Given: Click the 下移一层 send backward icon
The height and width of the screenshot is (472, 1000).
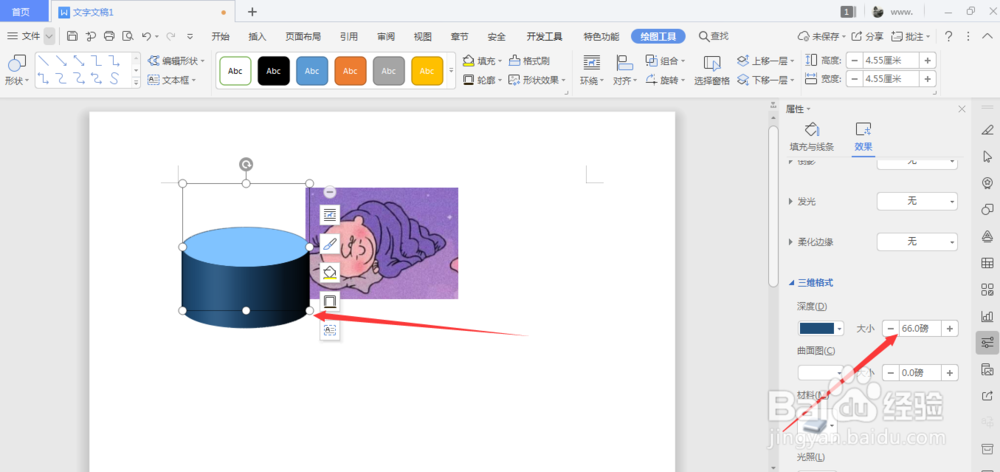Looking at the screenshot, I should pyautogui.click(x=742, y=80).
